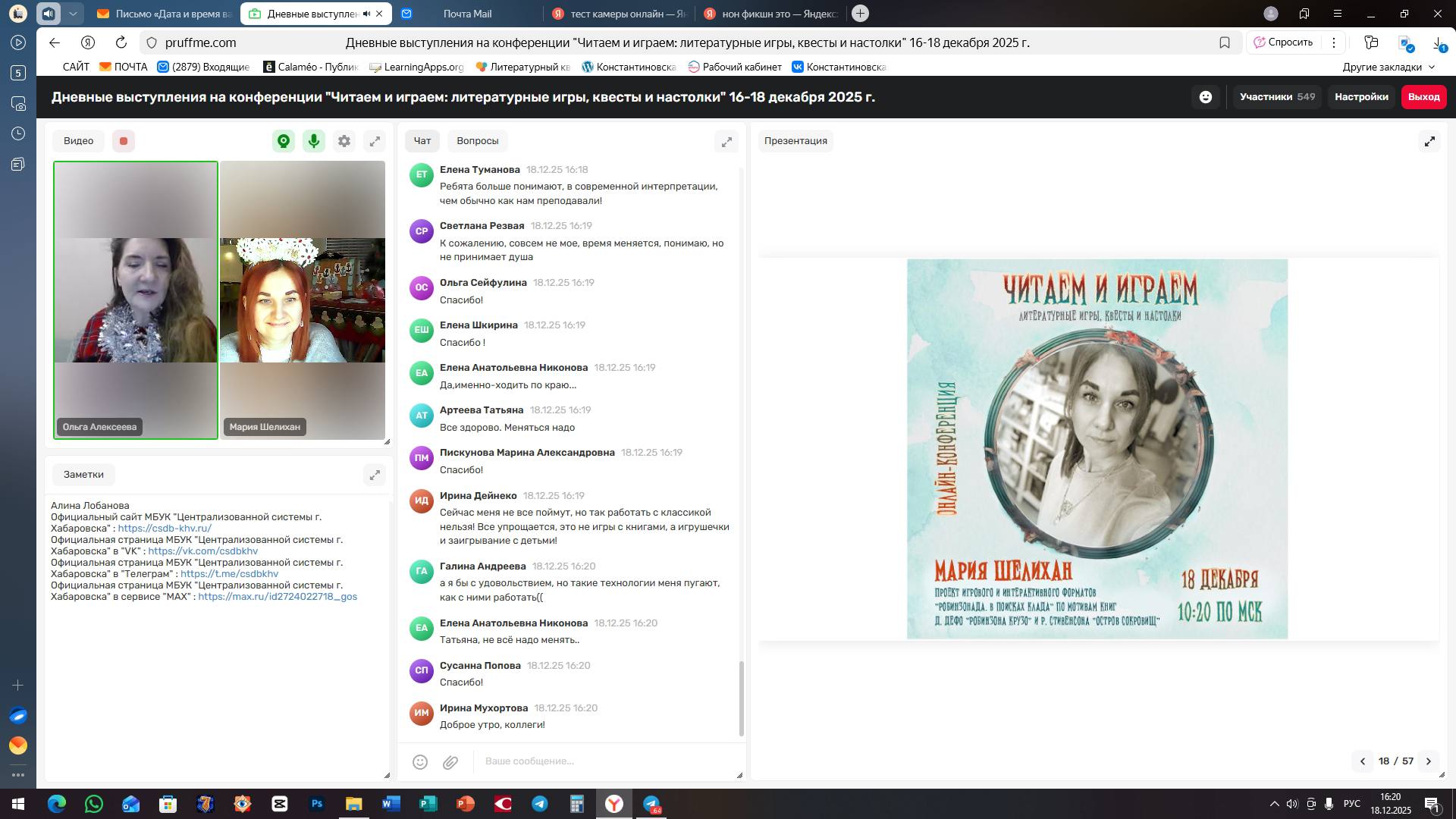The image size is (1456, 819).
Task: Open the Другие закладки bookmarks dropdown
Action: click(1389, 67)
